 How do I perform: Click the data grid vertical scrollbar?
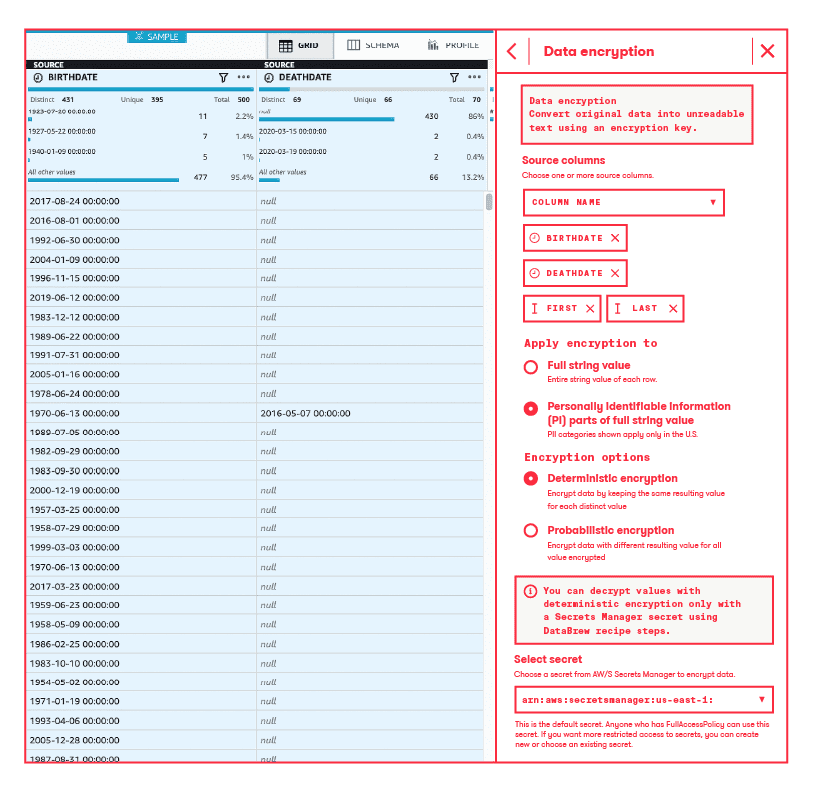489,202
